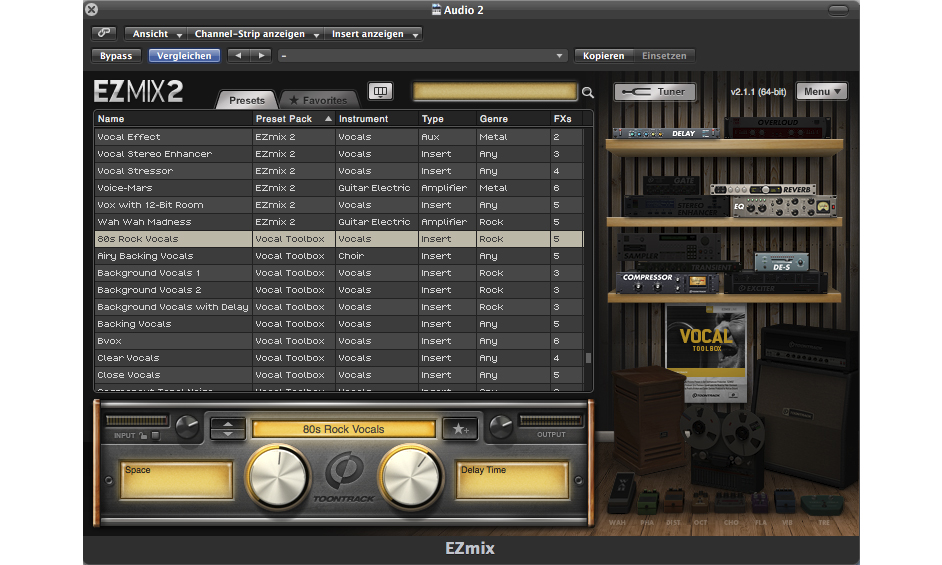Click the OVERLOUD rack unit
Viewport: 942px width, 565px height.
(x=777, y=127)
